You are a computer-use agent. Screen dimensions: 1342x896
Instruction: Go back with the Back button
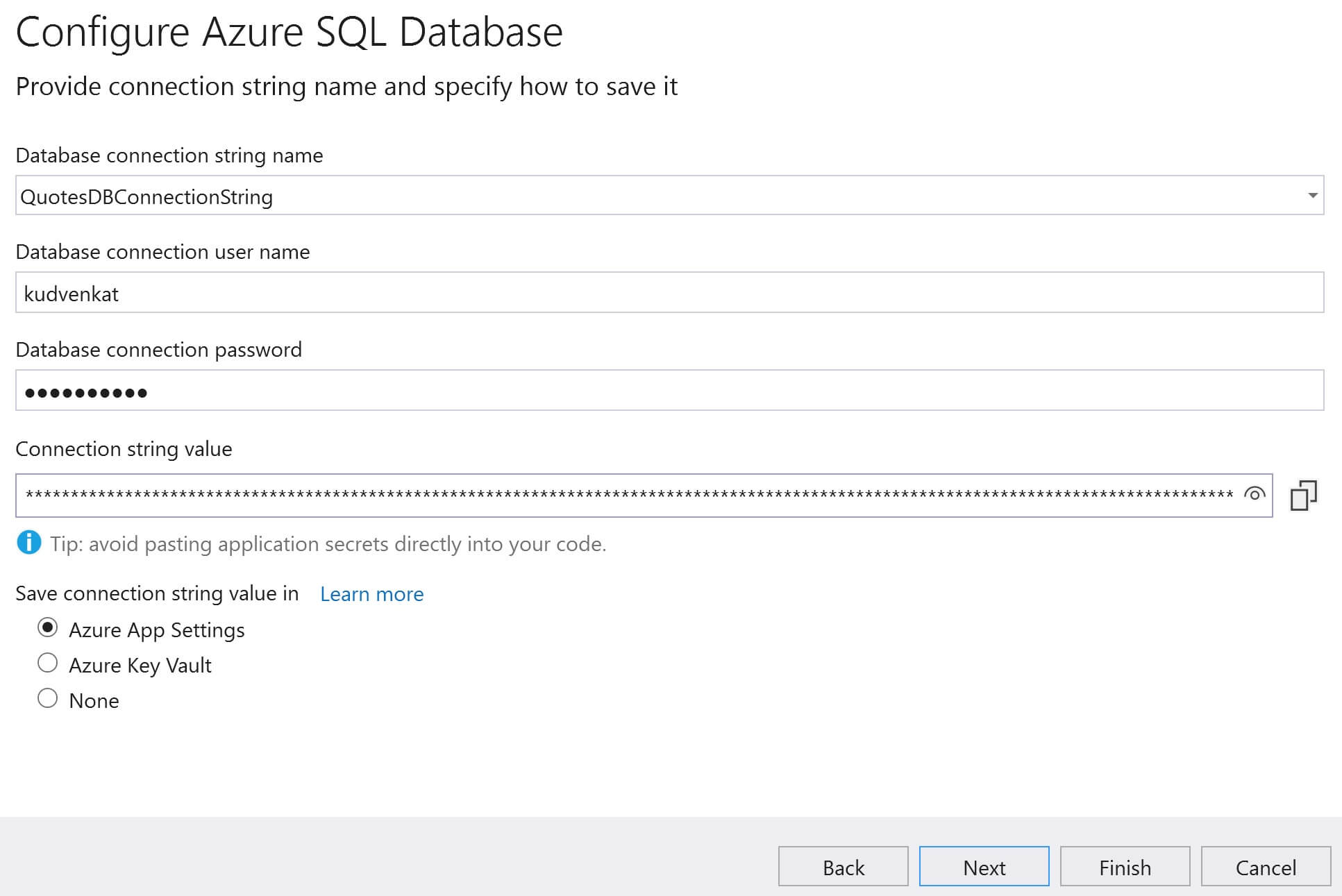[x=843, y=866]
